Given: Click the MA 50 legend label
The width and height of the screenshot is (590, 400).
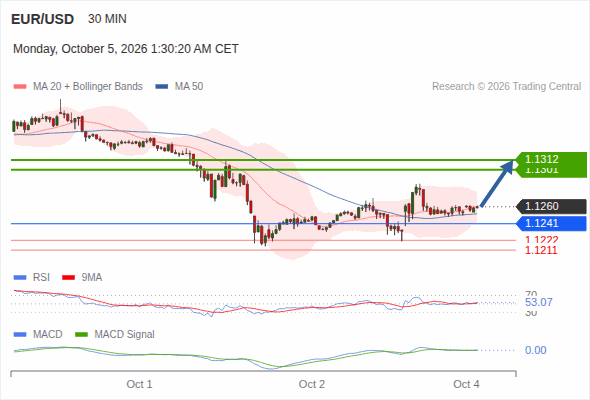Looking at the screenshot, I should tap(189, 87).
